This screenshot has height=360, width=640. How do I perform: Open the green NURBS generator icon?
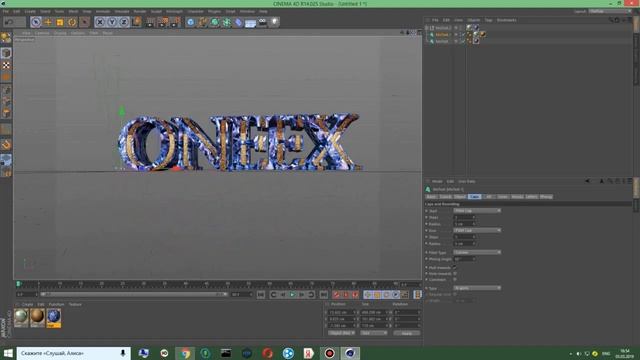(x=215, y=22)
